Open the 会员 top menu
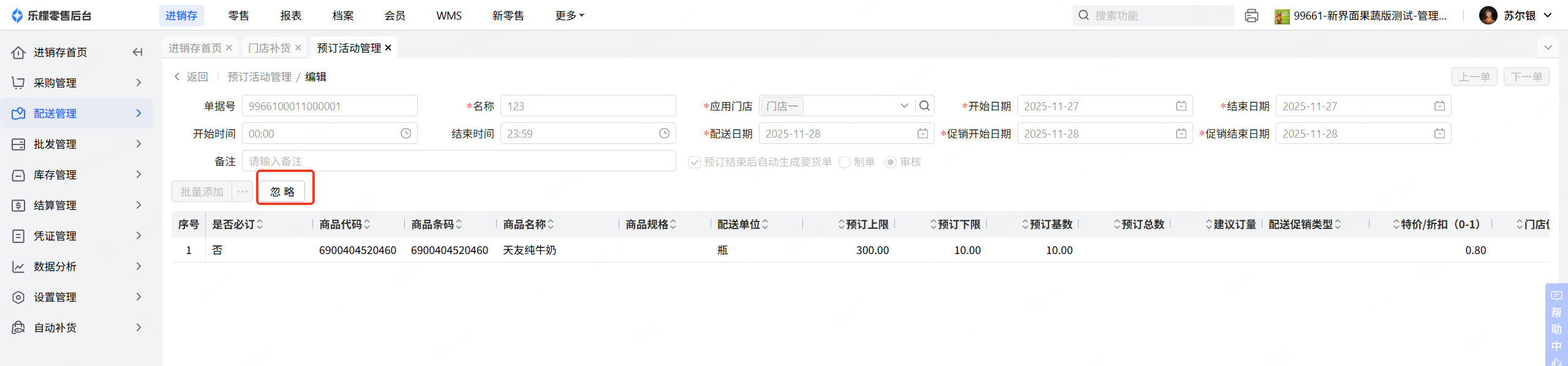The image size is (1568, 366). click(395, 15)
